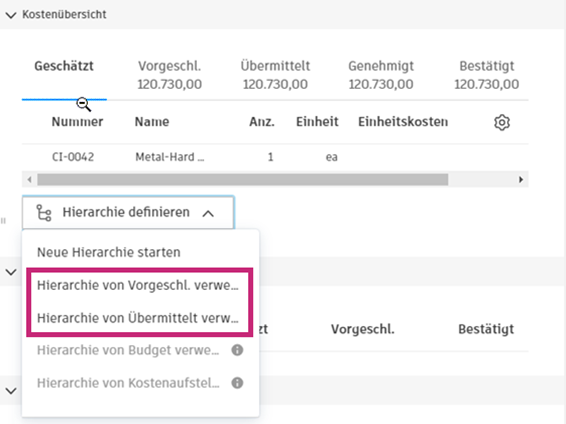Click disabled Hierarchie von Budget option
This screenshot has width=566, height=424.
pyautogui.click(x=128, y=350)
